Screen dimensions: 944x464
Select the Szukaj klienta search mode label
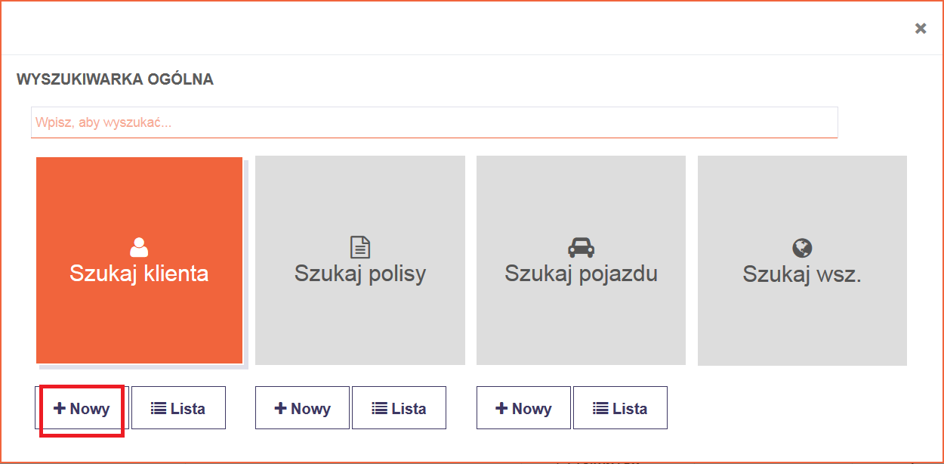click(x=139, y=273)
